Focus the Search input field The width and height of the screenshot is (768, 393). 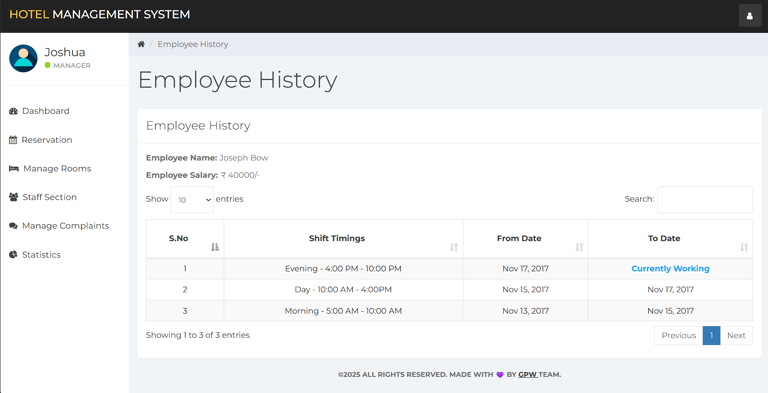705,199
